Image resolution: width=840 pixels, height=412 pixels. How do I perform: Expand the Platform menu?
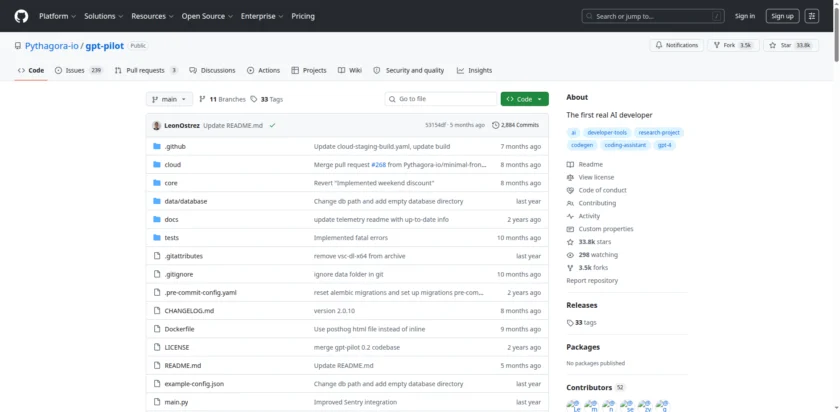tap(56, 16)
